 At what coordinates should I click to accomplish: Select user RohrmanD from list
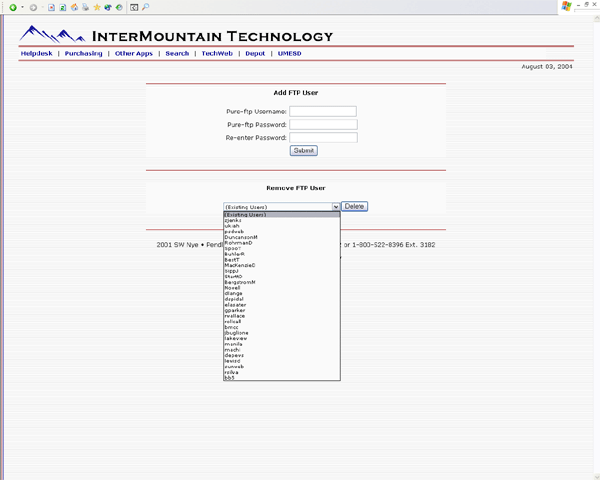pyautogui.click(x=282, y=243)
